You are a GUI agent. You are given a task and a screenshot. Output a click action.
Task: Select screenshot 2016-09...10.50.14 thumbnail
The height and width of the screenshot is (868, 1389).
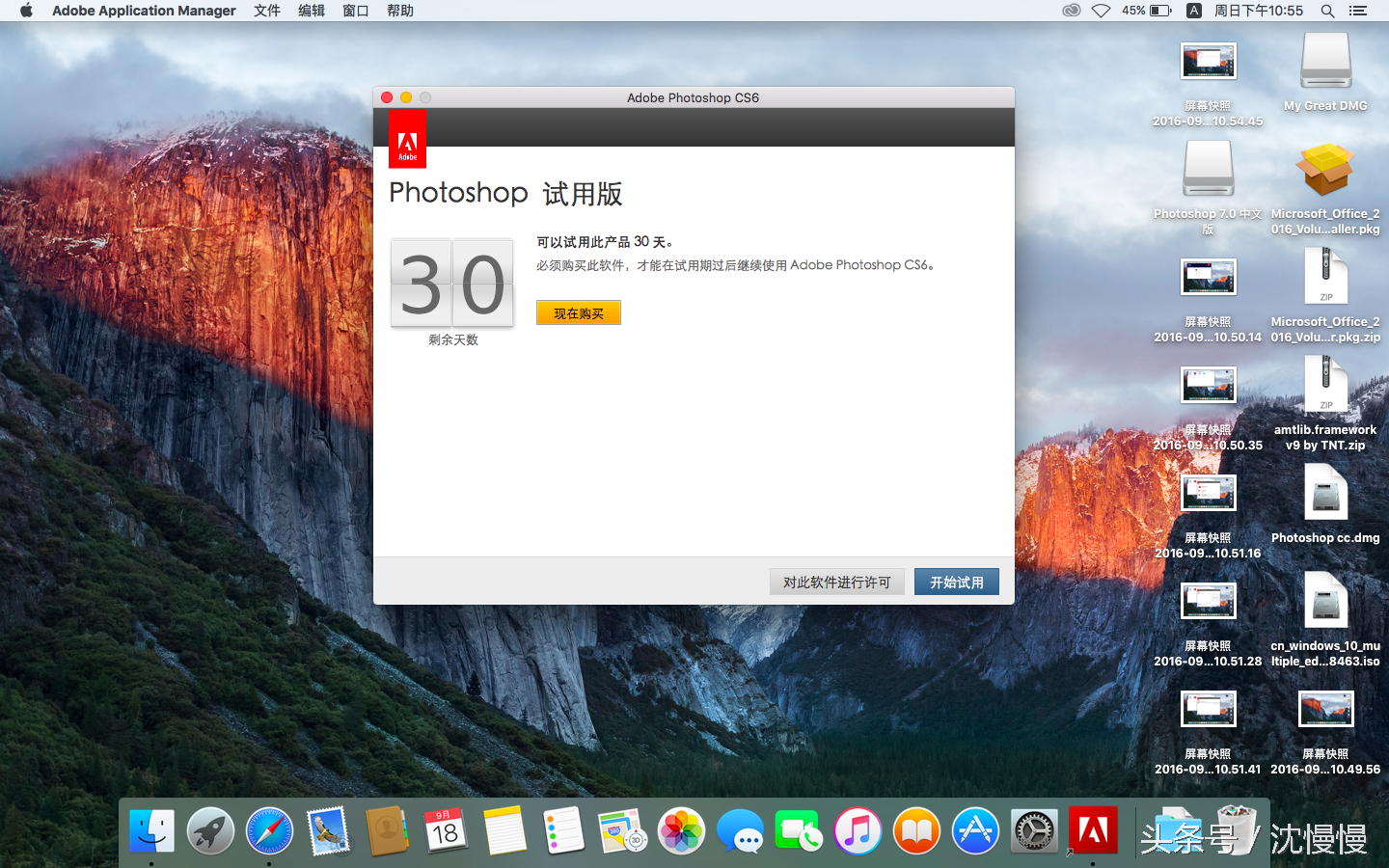1208,278
